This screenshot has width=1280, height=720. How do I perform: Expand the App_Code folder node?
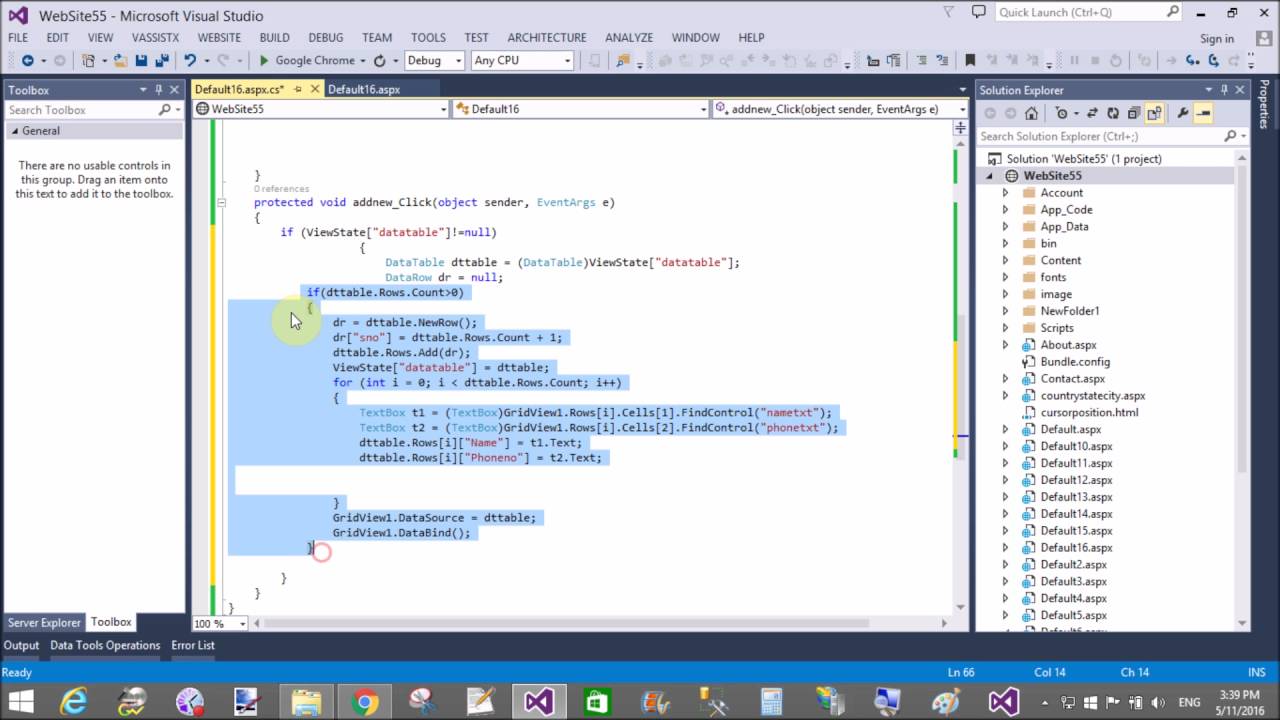(1005, 210)
